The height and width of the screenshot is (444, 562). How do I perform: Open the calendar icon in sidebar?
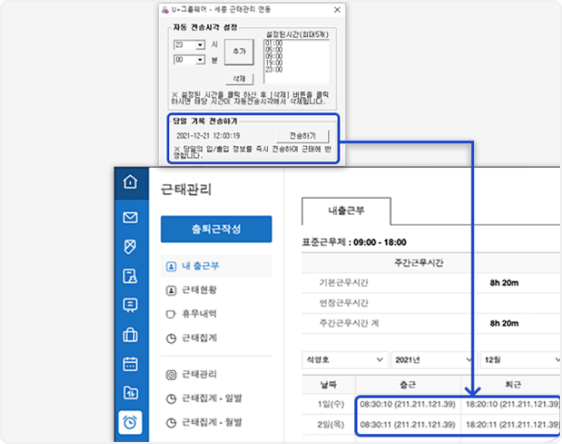pos(130,364)
